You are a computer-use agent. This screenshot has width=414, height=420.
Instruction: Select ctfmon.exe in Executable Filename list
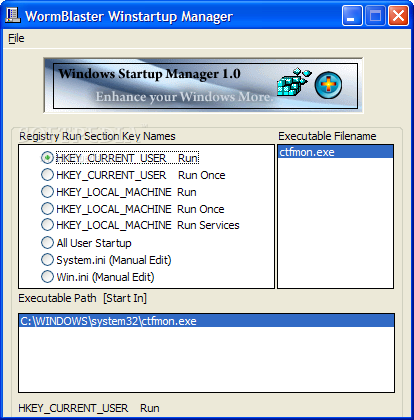point(335,152)
